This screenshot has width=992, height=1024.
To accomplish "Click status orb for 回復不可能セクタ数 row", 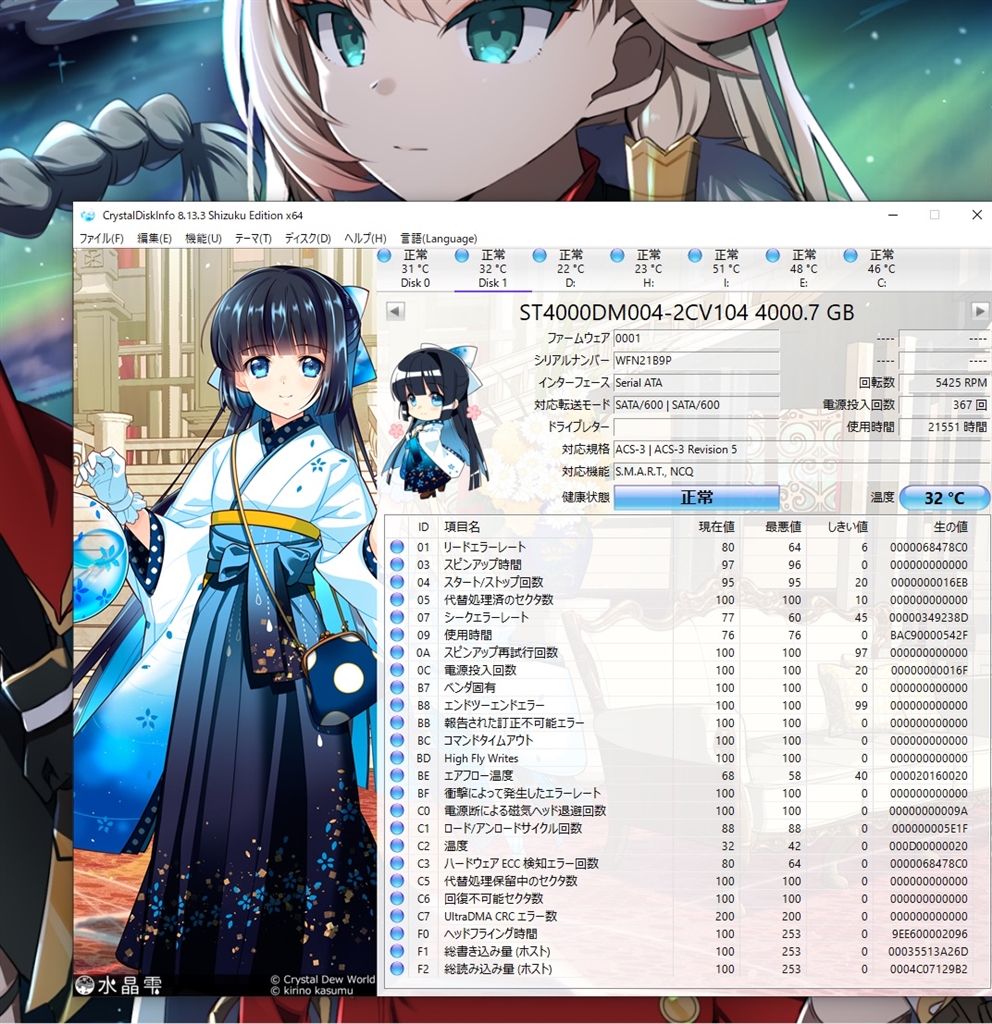I will [x=397, y=899].
